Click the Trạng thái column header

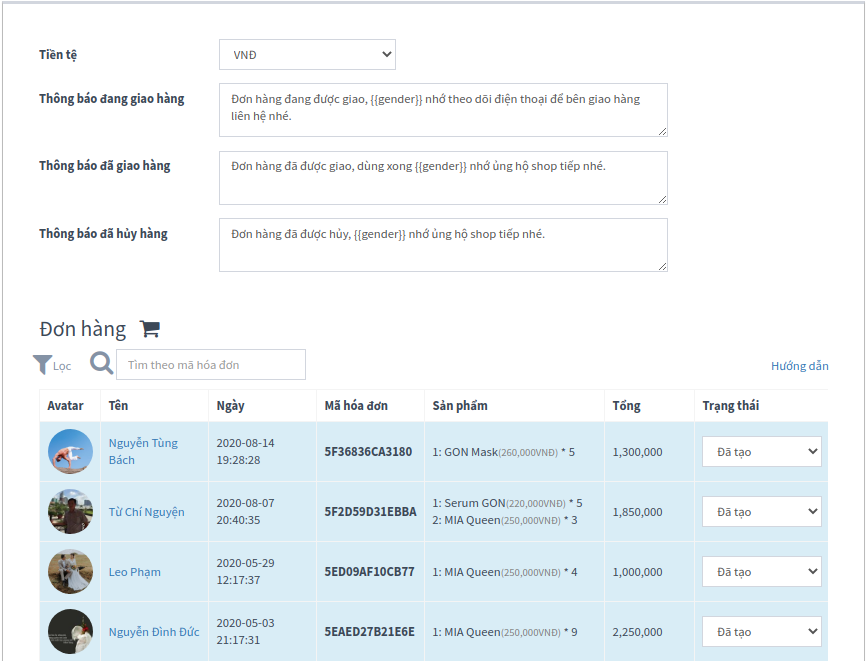731,406
